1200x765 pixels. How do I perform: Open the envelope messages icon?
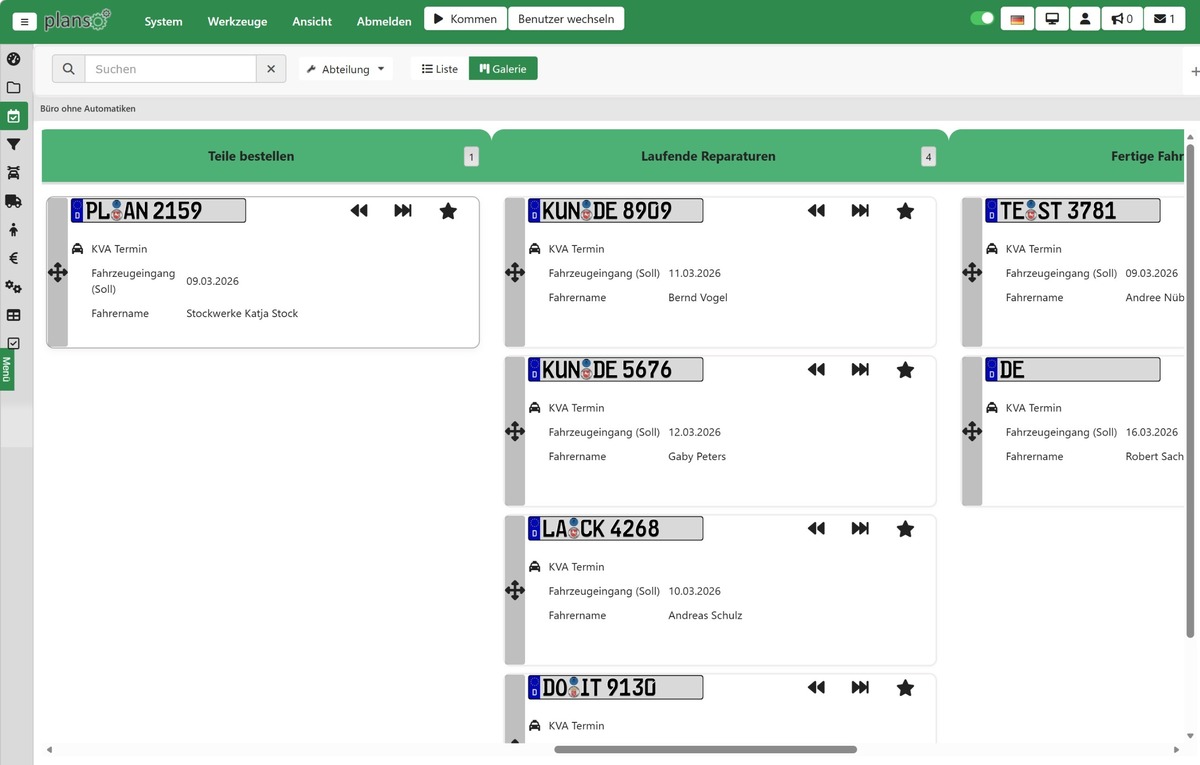tap(1164, 19)
